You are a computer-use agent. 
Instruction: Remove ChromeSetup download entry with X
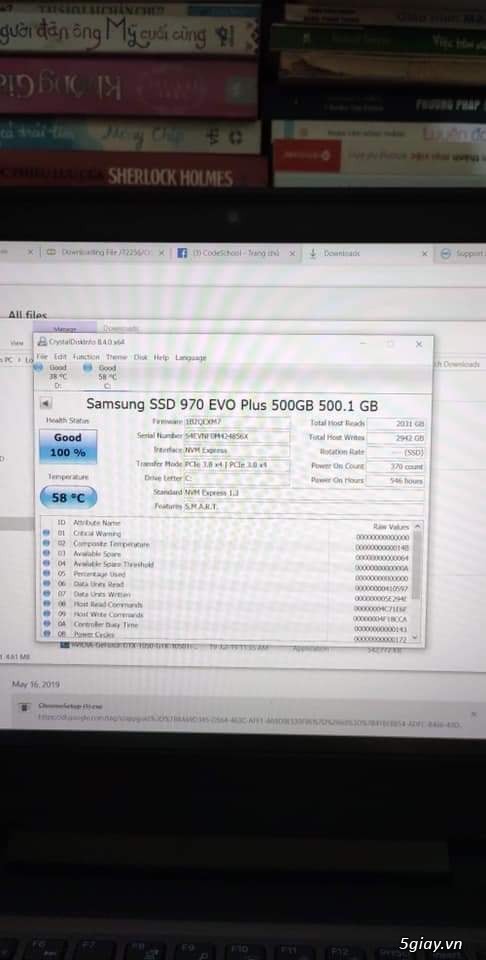click(x=474, y=714)
